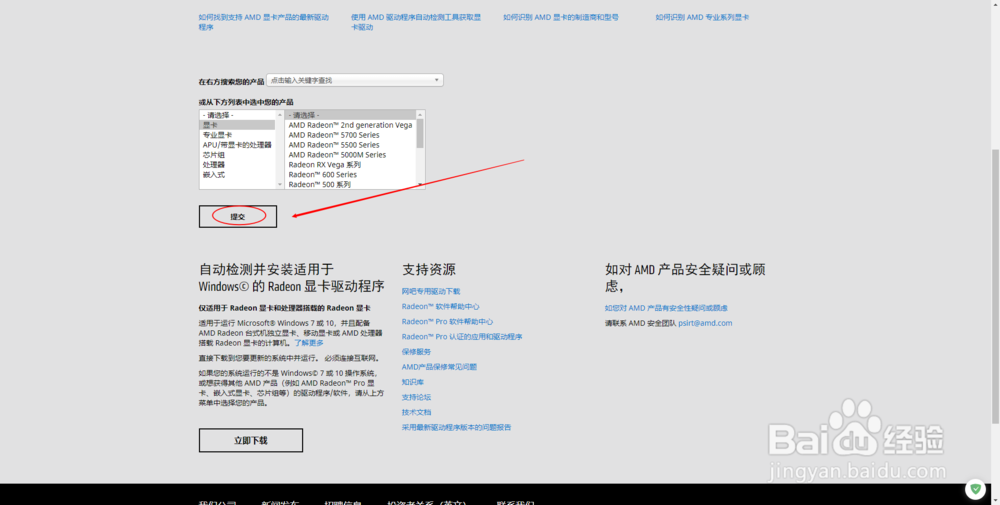Open the 了解更多 link
1000x505 pixels.
[x=309, y=343]
